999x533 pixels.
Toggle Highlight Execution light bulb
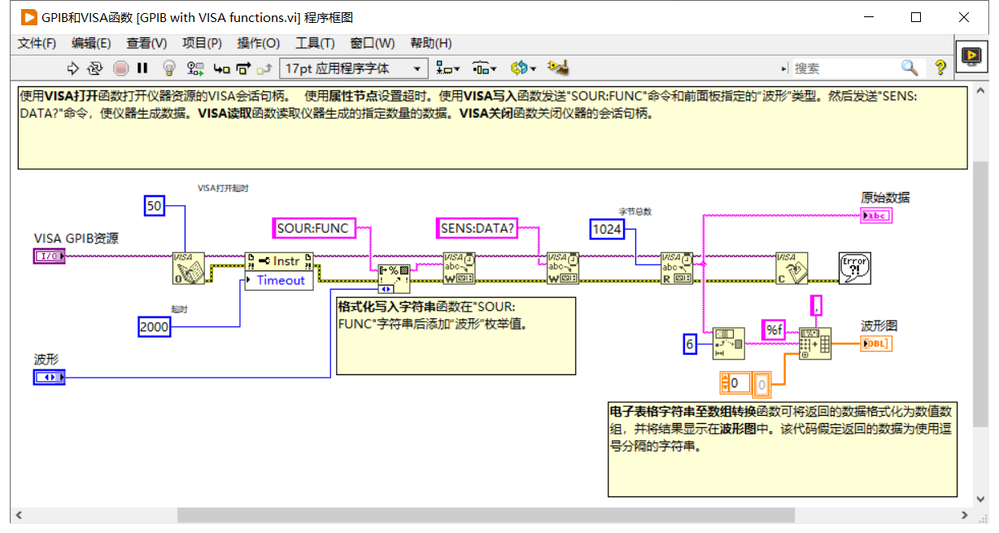pyautogui.click(x=169, y=68)
